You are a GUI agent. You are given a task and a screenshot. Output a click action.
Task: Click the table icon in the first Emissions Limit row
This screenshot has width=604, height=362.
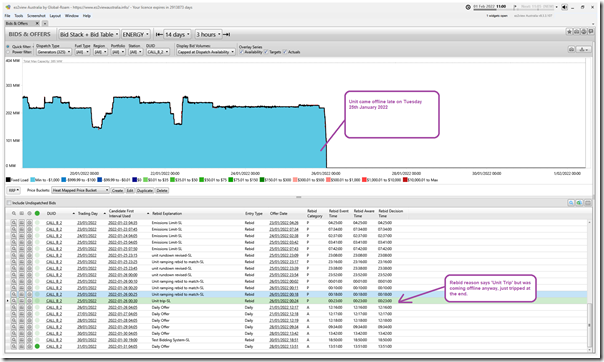point(22,223)
